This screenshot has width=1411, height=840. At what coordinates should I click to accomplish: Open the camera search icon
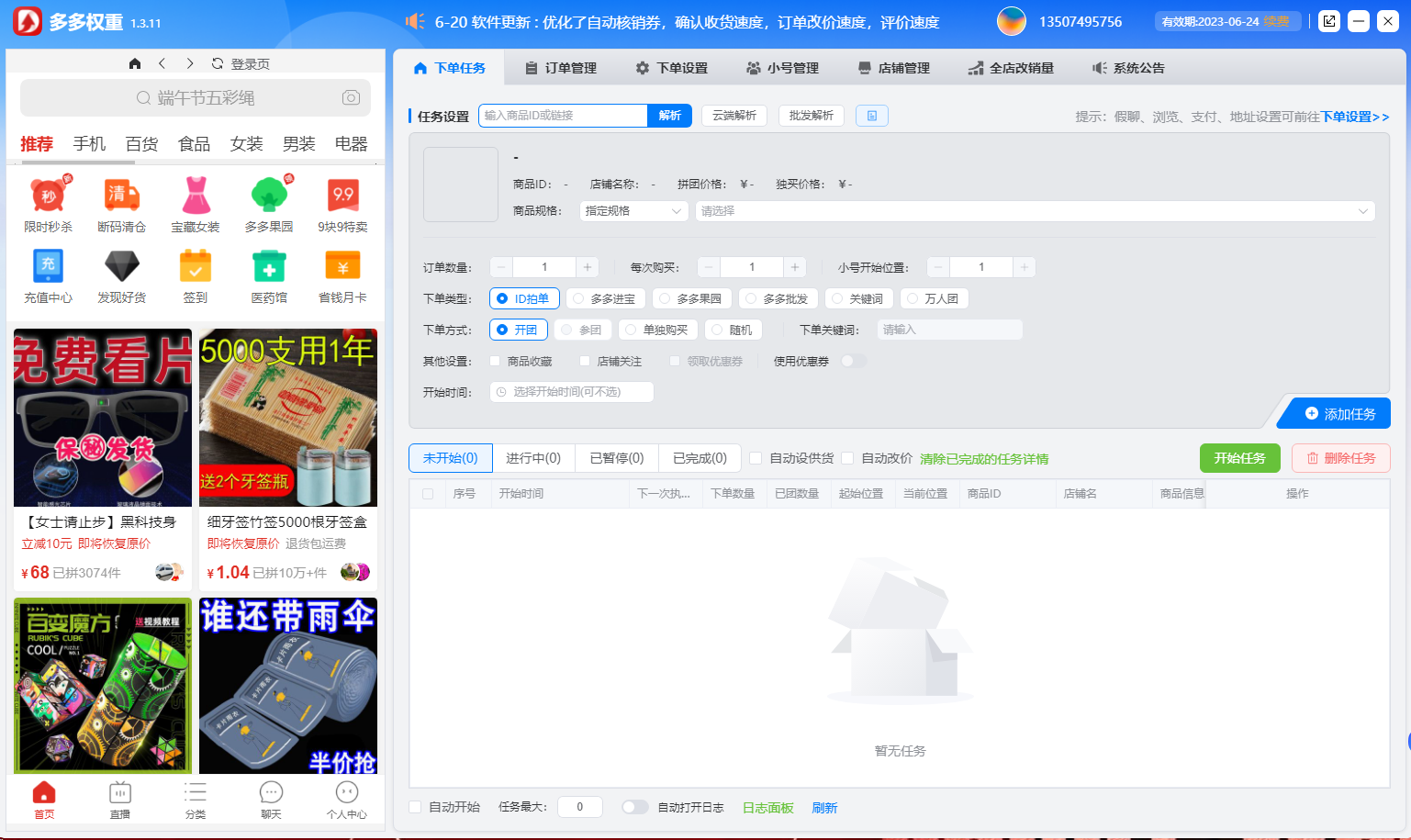tap(351, 97)
